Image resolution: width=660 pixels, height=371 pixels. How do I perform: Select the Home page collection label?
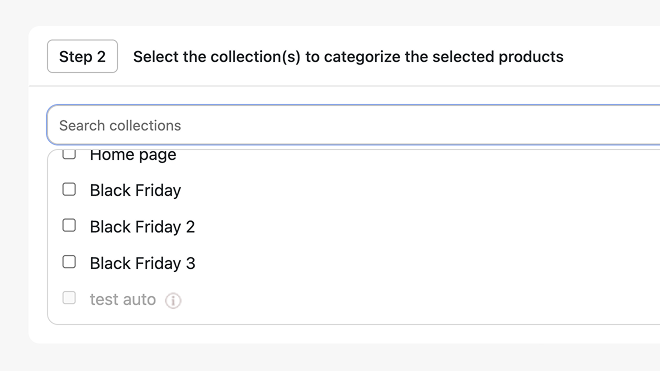click(133, 155)
